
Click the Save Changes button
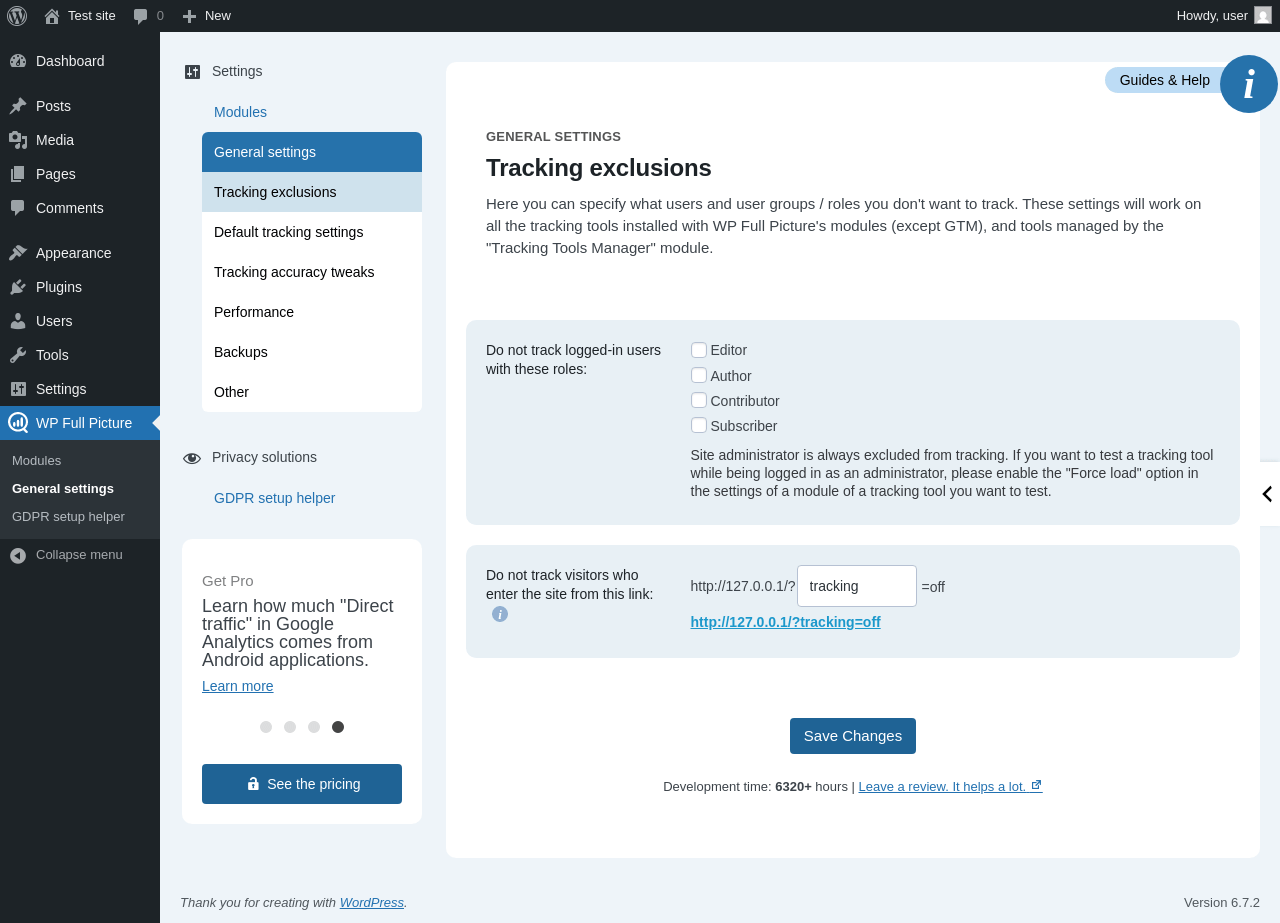point(853,736)
